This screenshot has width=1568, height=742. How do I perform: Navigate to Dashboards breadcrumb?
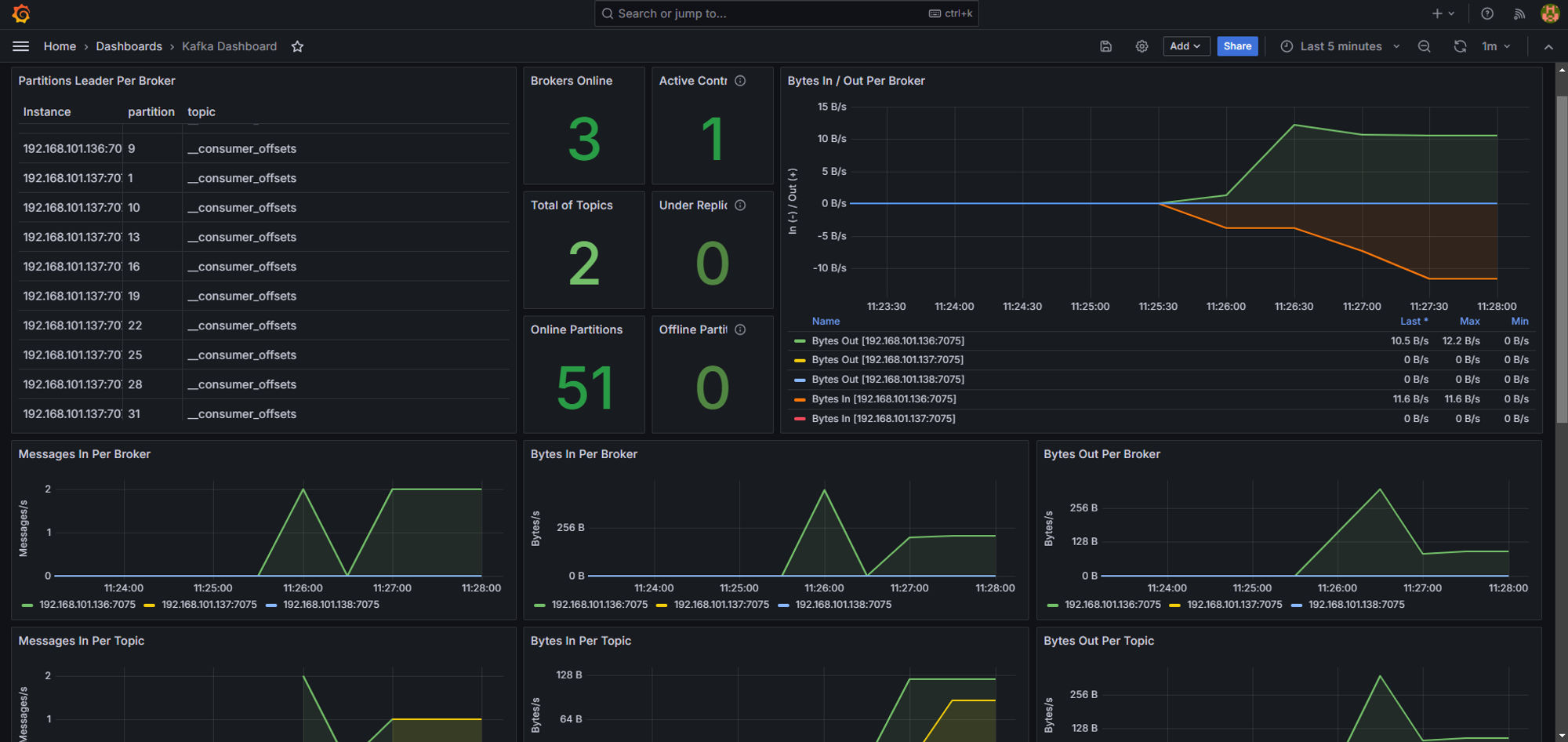[x=129, y=46]
